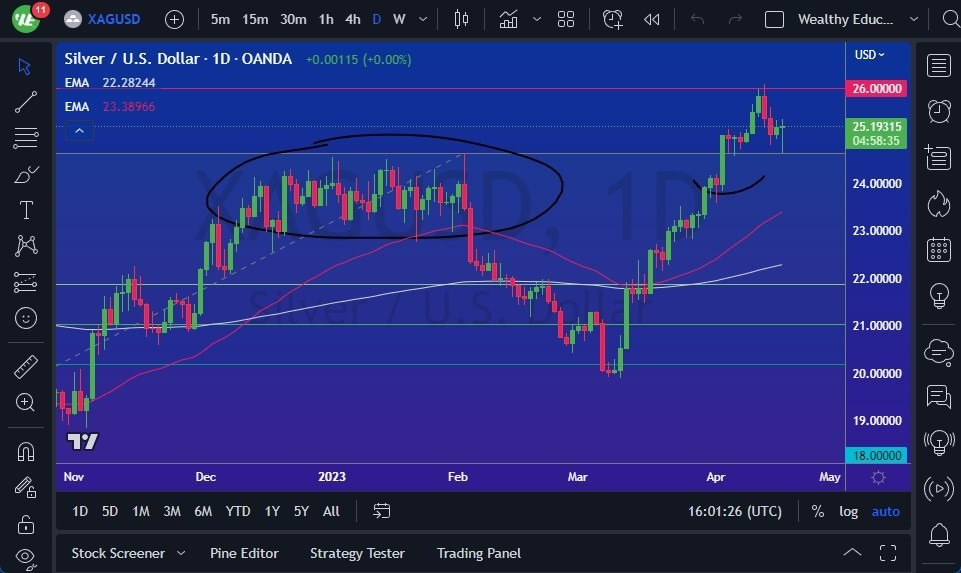Toggle lock all drawing tools
The height and width of the screenshot is (573, 961).
coord(25,525)
